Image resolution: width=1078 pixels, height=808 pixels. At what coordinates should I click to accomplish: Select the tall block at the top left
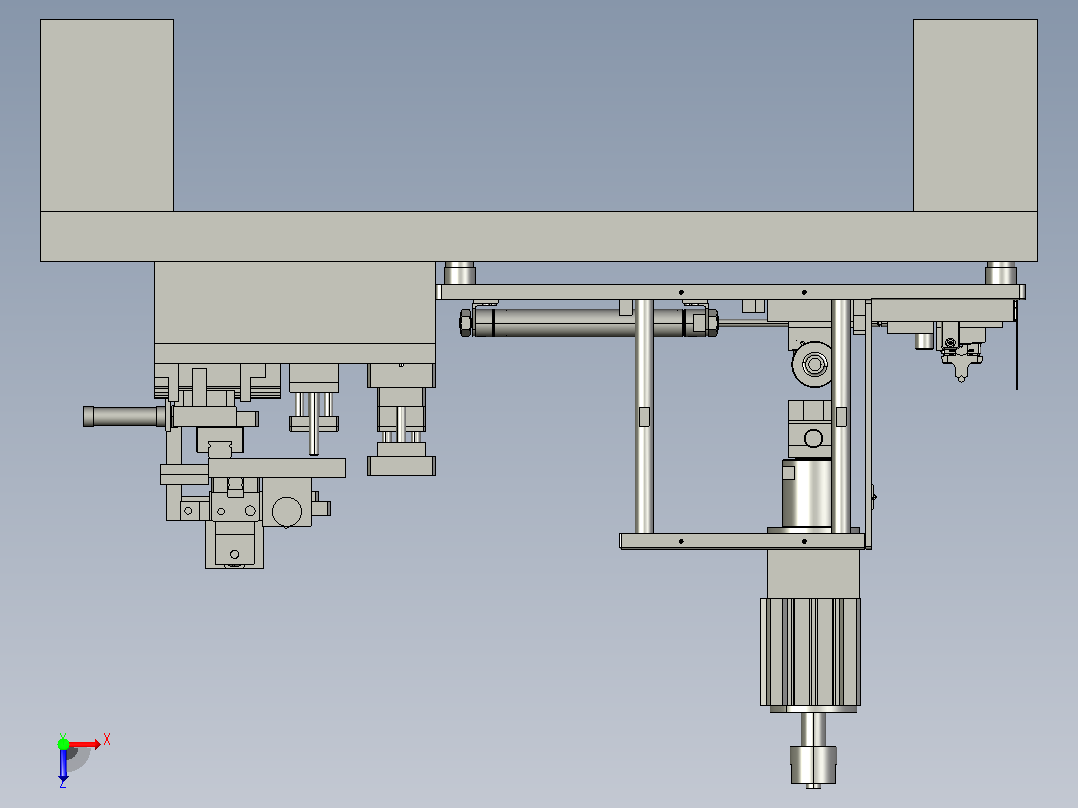[x=107, y=116]
